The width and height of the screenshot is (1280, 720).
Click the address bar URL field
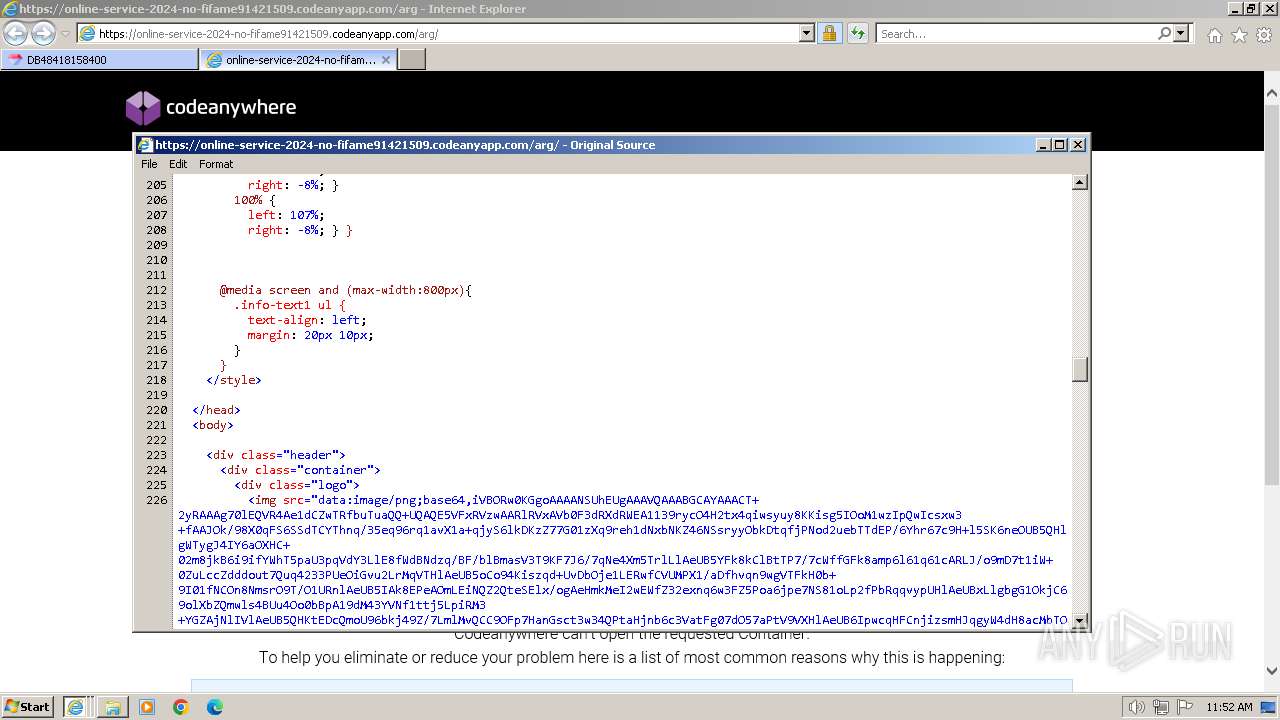pos(447,33)
